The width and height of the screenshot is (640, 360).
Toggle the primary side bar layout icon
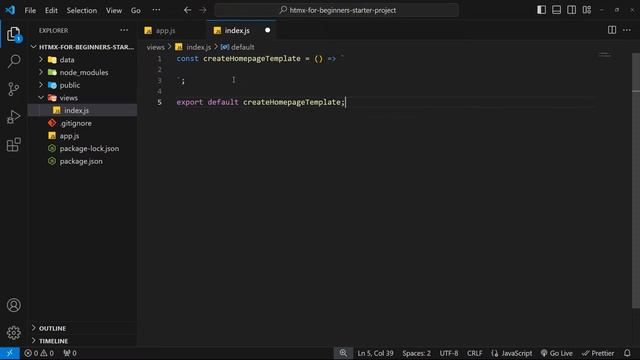541,10
